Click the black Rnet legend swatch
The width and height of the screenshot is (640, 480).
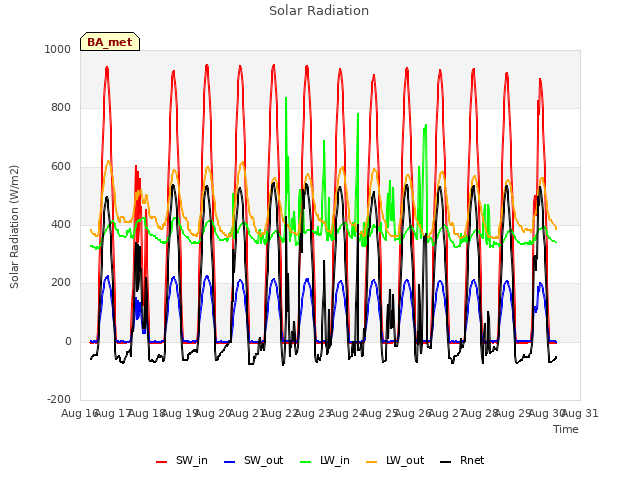click(446, 462)
